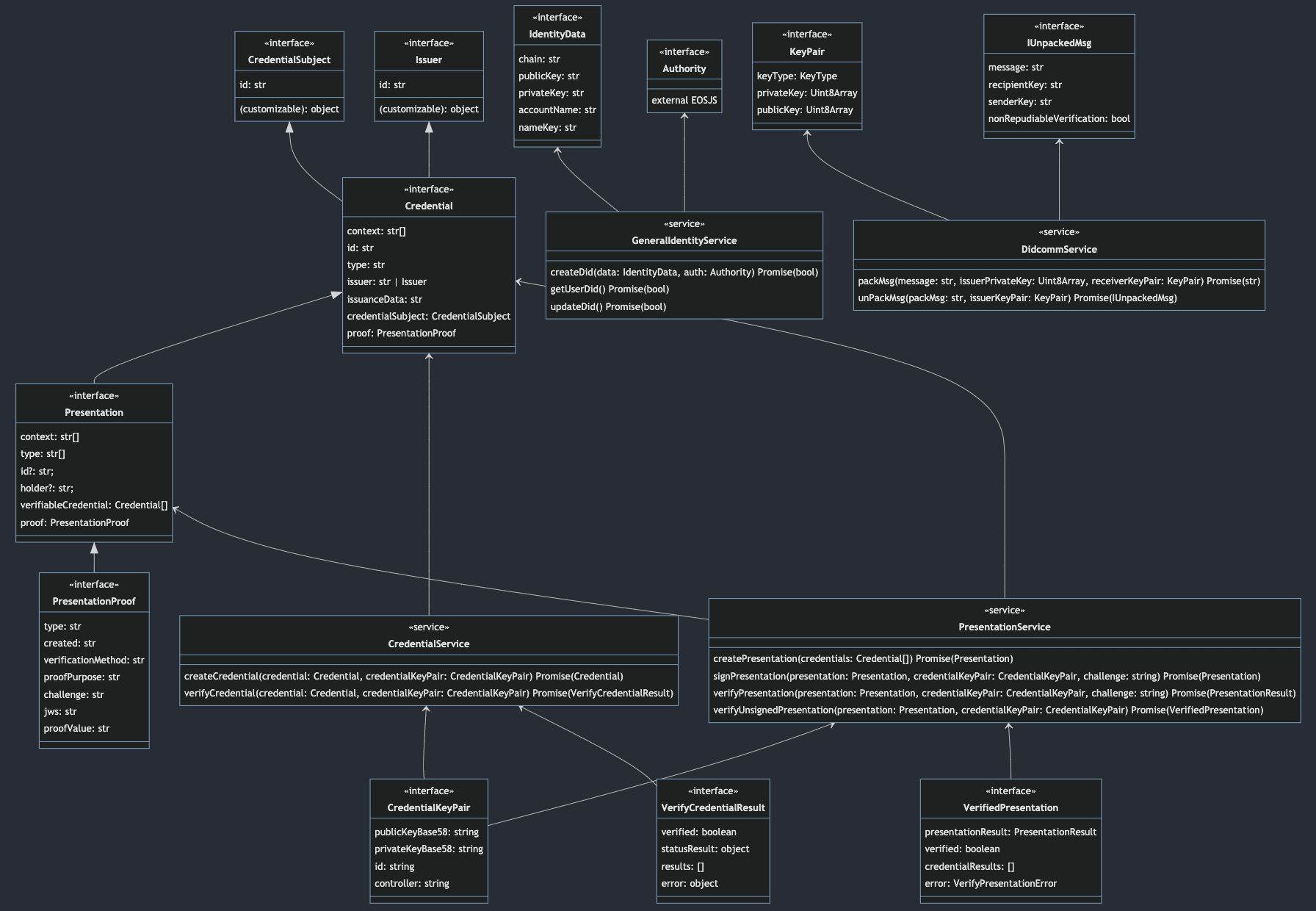Select the verifyPresentation method line

[1005, 694]
